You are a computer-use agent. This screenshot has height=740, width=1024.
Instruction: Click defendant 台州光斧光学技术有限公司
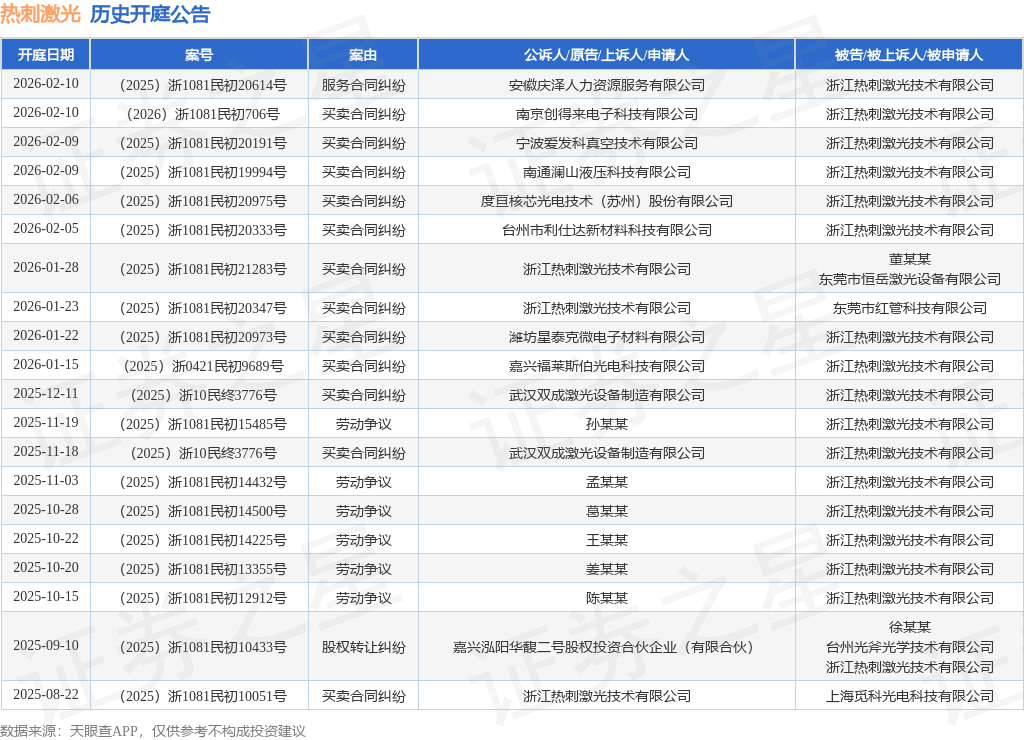click(910, 647)
